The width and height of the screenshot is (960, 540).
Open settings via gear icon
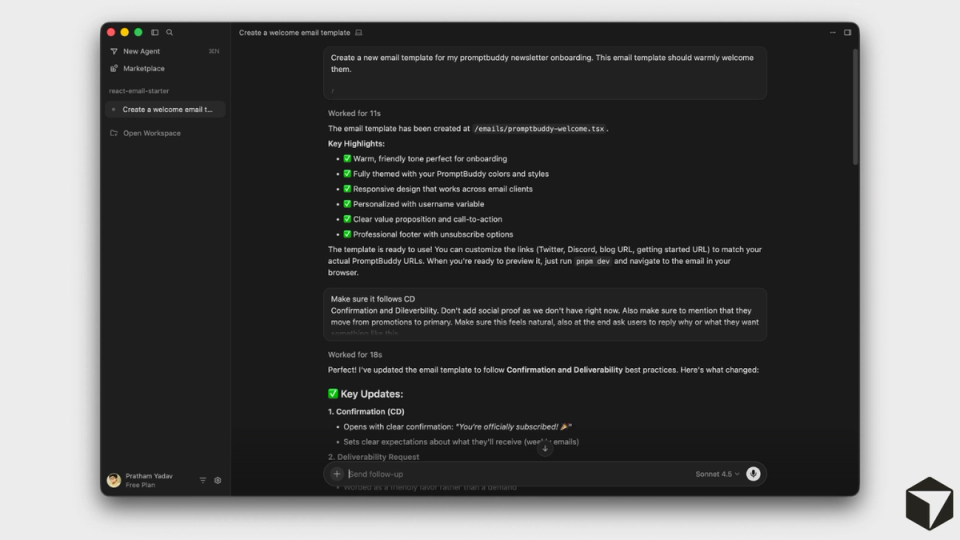(x=218, y=481)
